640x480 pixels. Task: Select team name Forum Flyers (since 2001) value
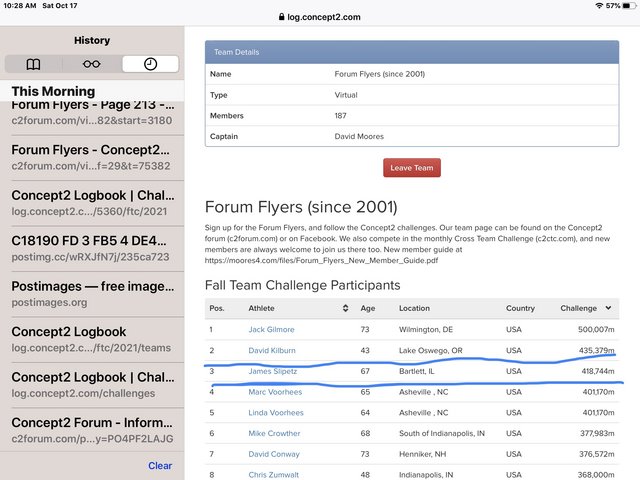(x=380, y=74)
